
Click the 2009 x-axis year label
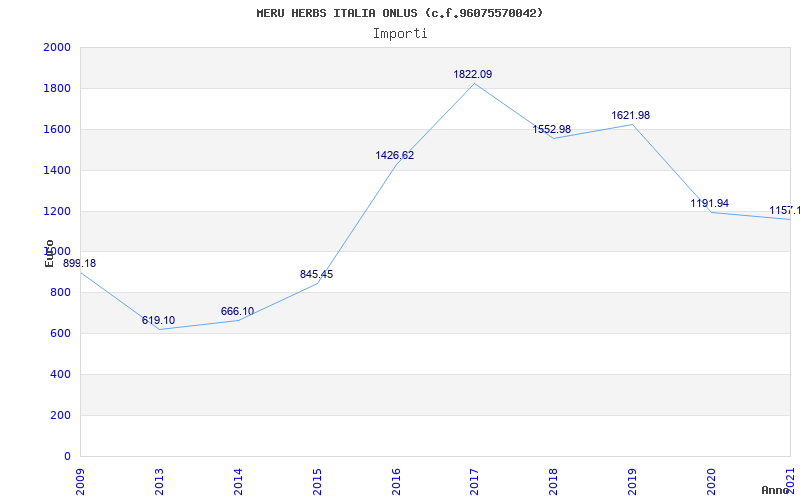pyautogui.click(x=81, y=482)
